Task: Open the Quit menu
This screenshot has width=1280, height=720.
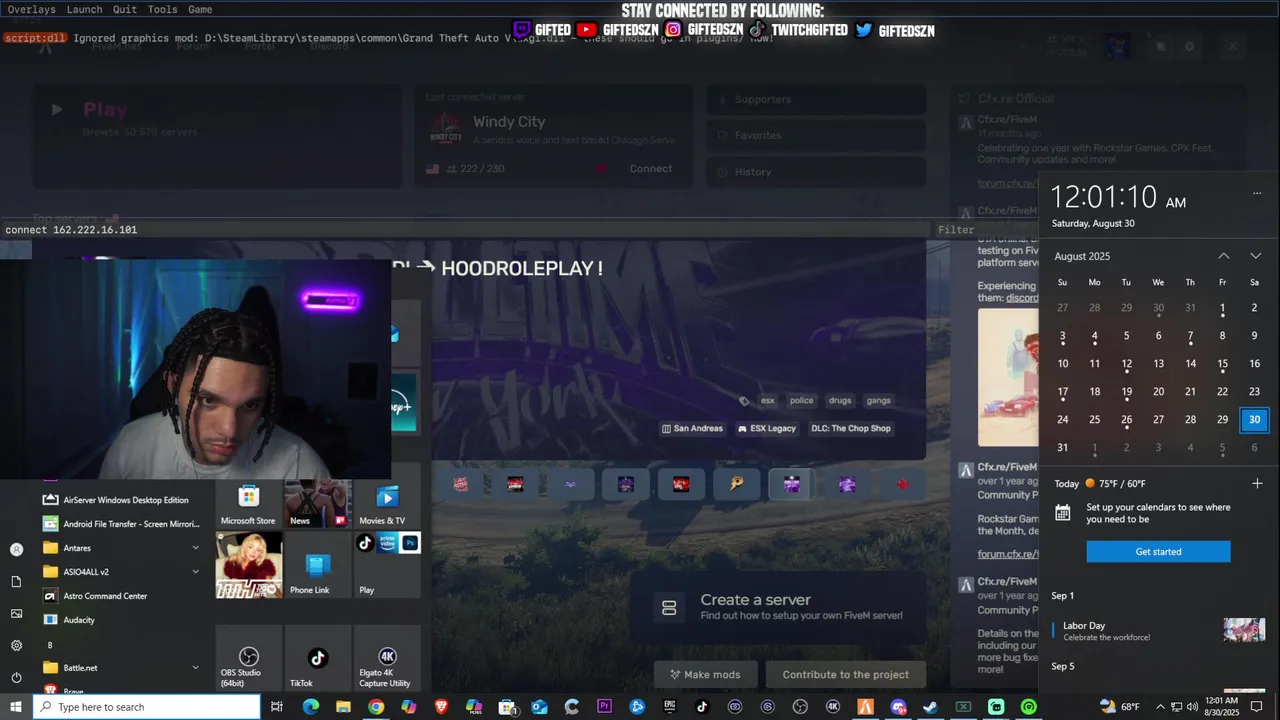Action: click(125, 9)
